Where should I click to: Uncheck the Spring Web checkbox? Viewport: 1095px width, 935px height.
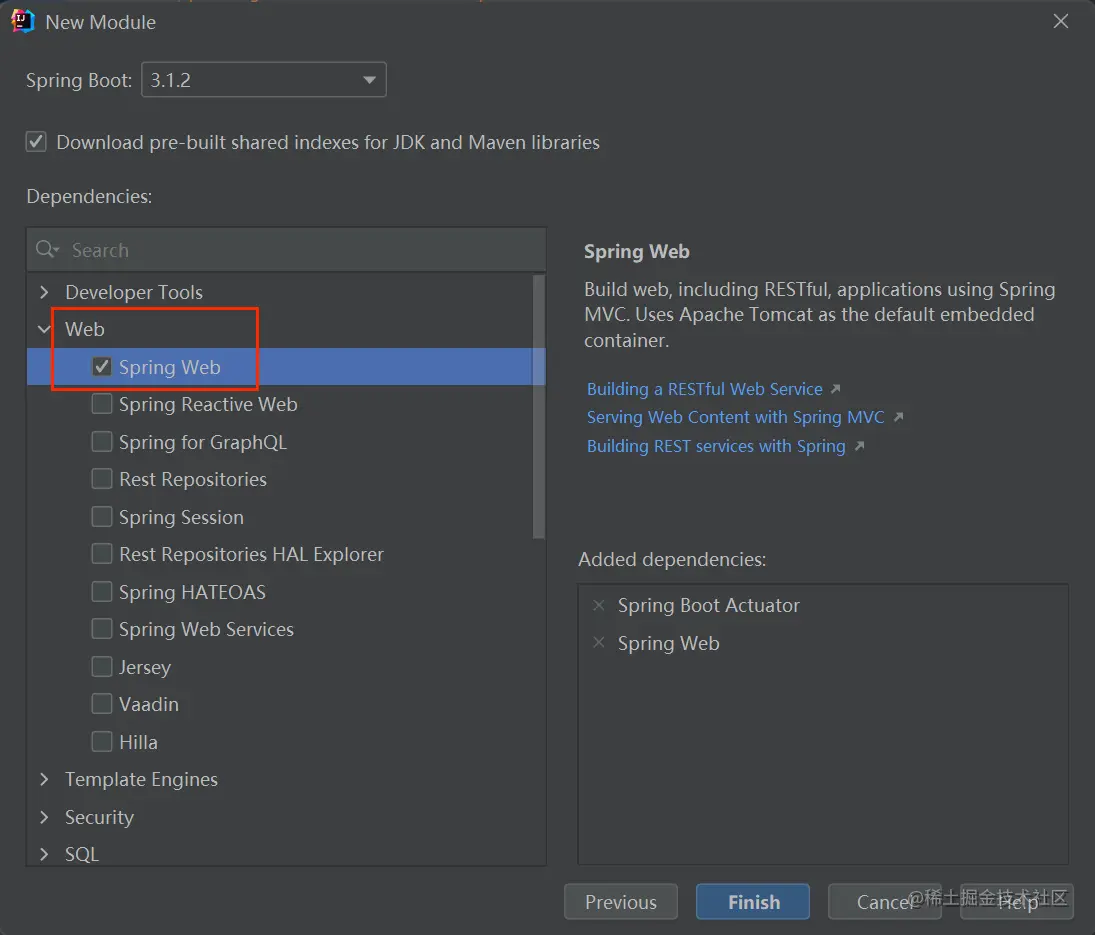[102, 367]
